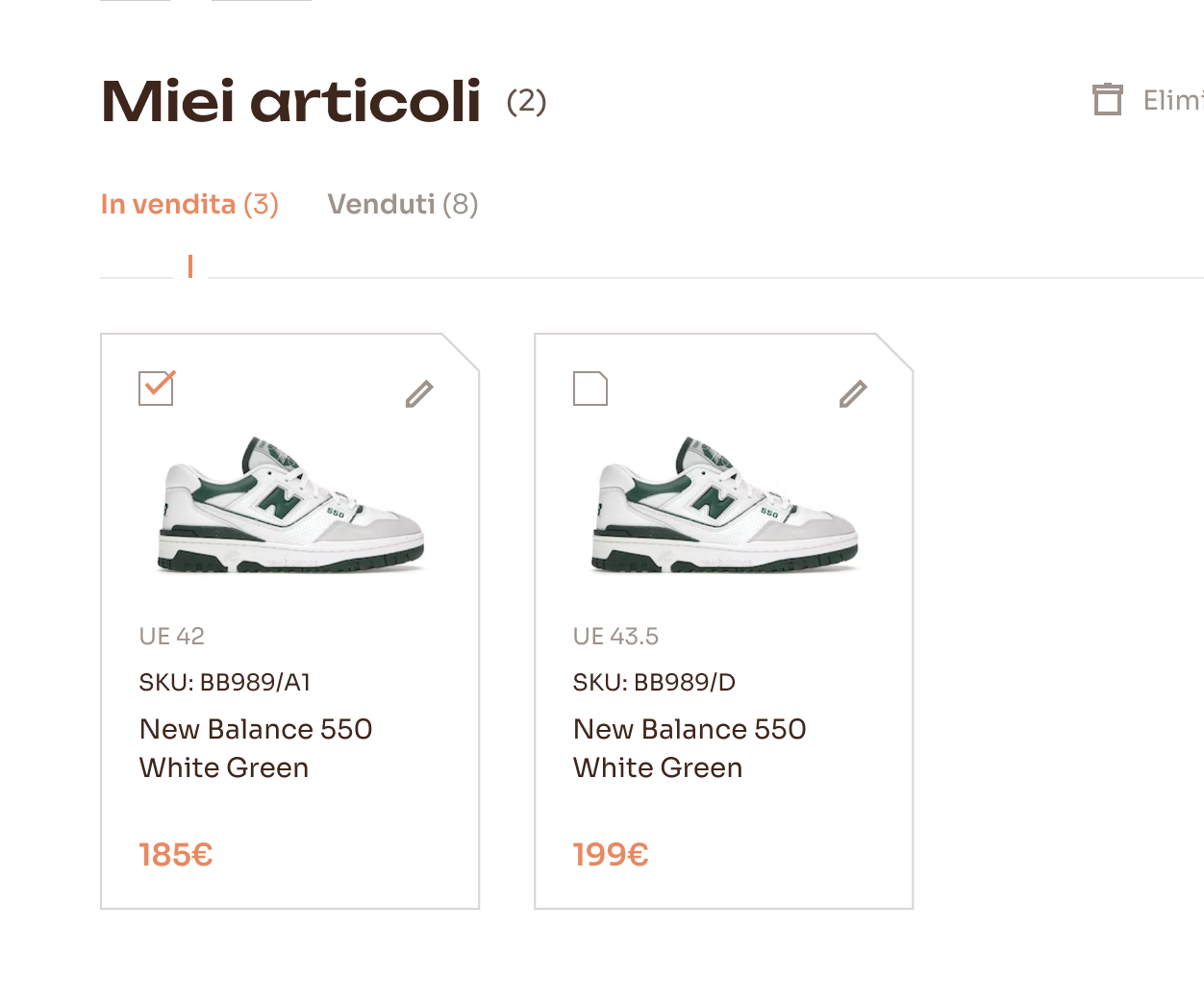Switch to the Venduti tab

coord(402,204)
